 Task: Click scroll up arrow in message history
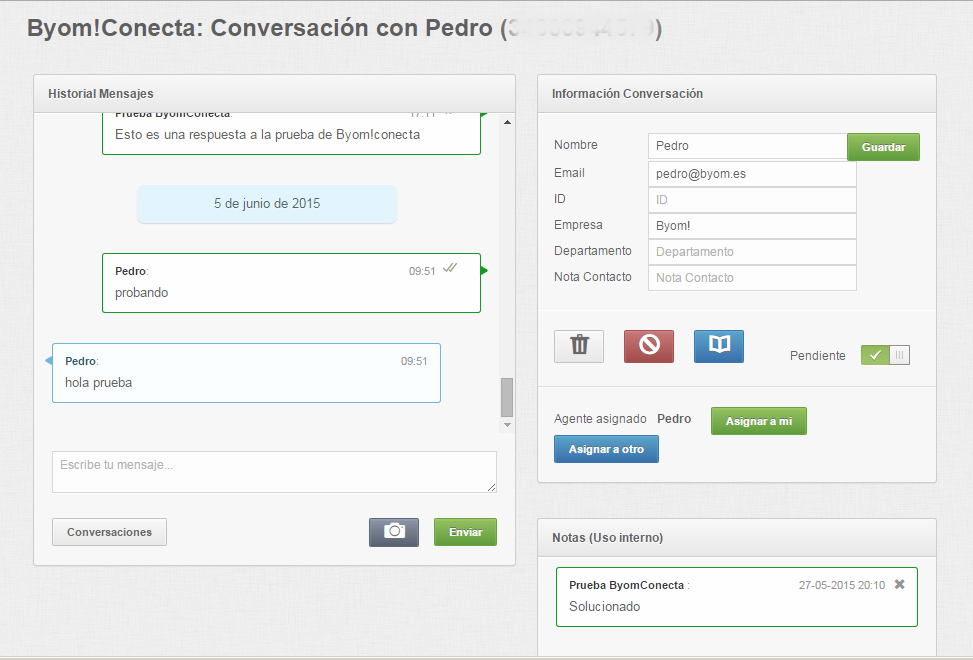(506, 122)
